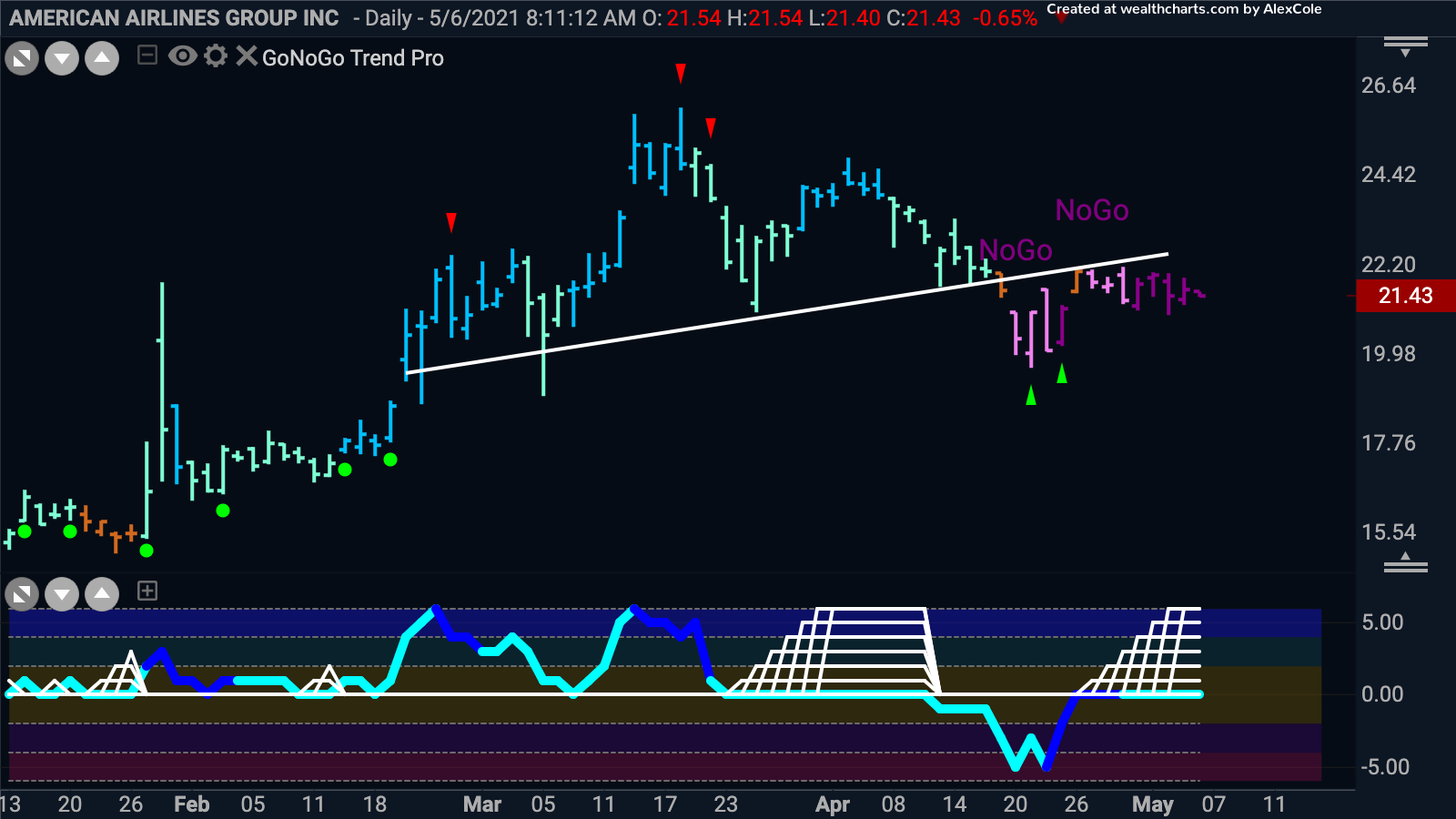Click the May label on time axis
The width and height of the screenshot is (1456, 819).
click(1153, 804)
